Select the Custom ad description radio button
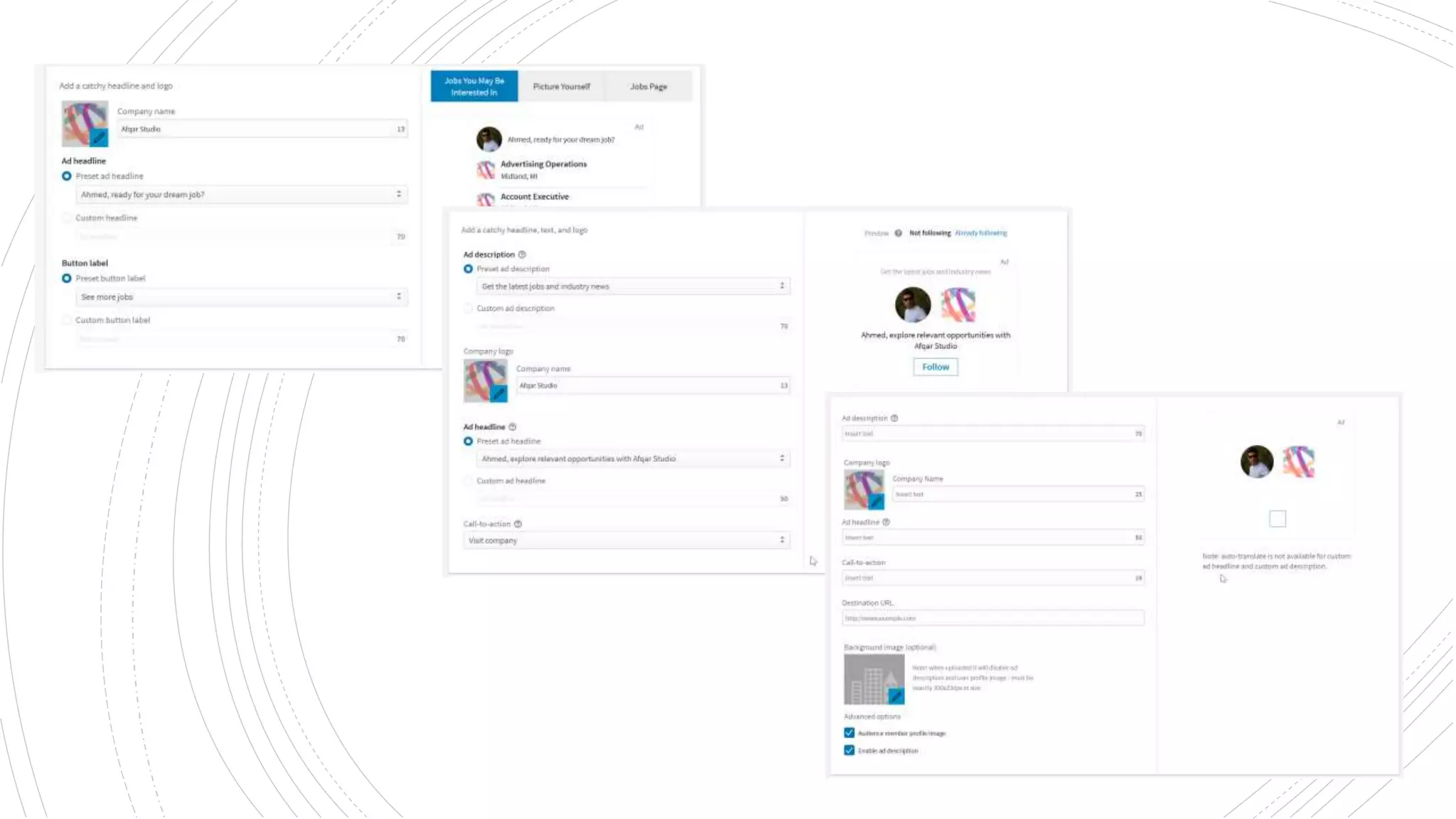 (x=468, y=309)
